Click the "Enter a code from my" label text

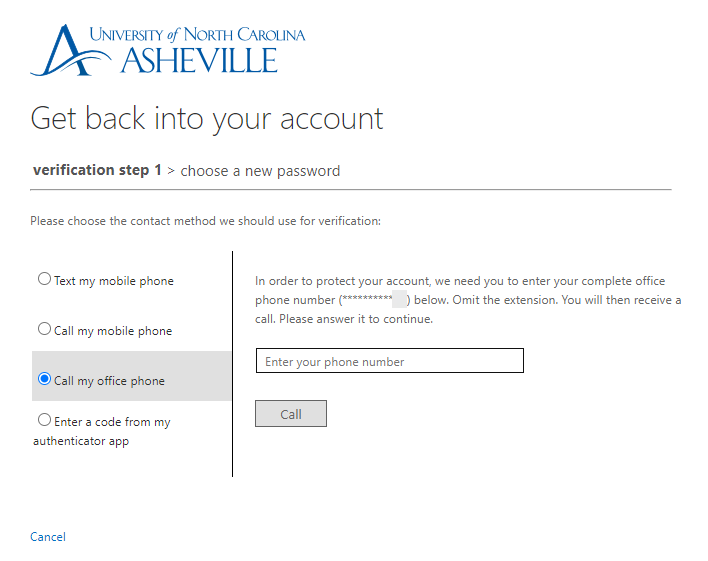pos(112,422)
